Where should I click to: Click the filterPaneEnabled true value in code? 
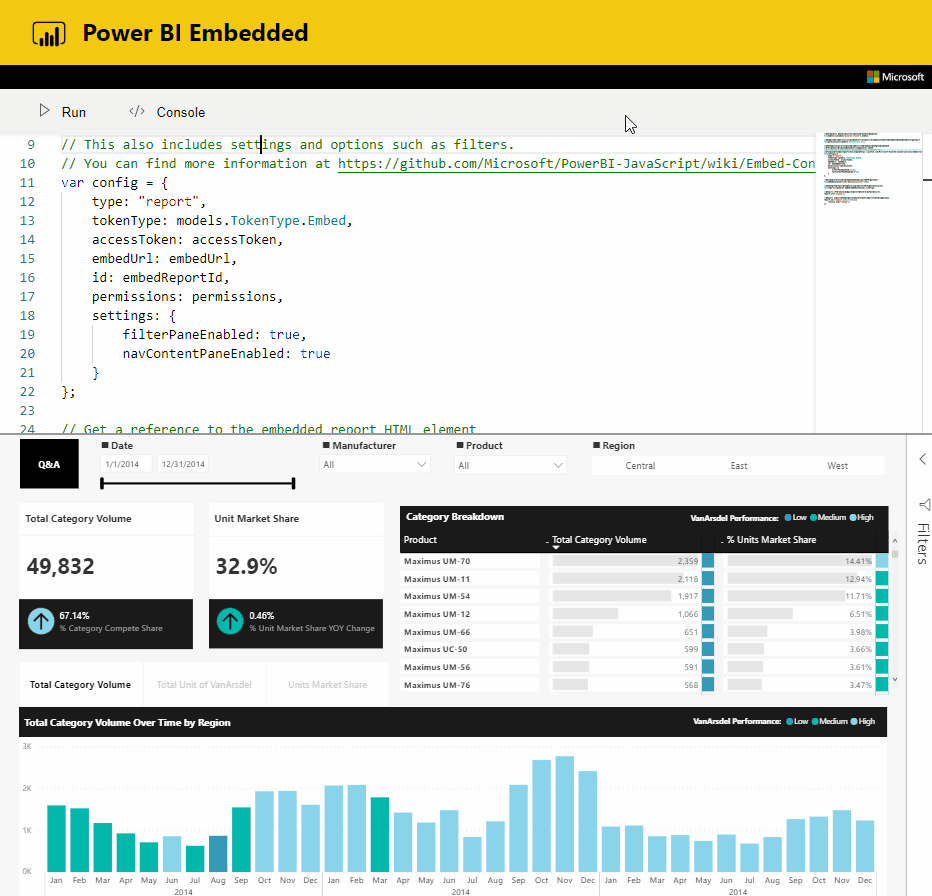[284, 335]
